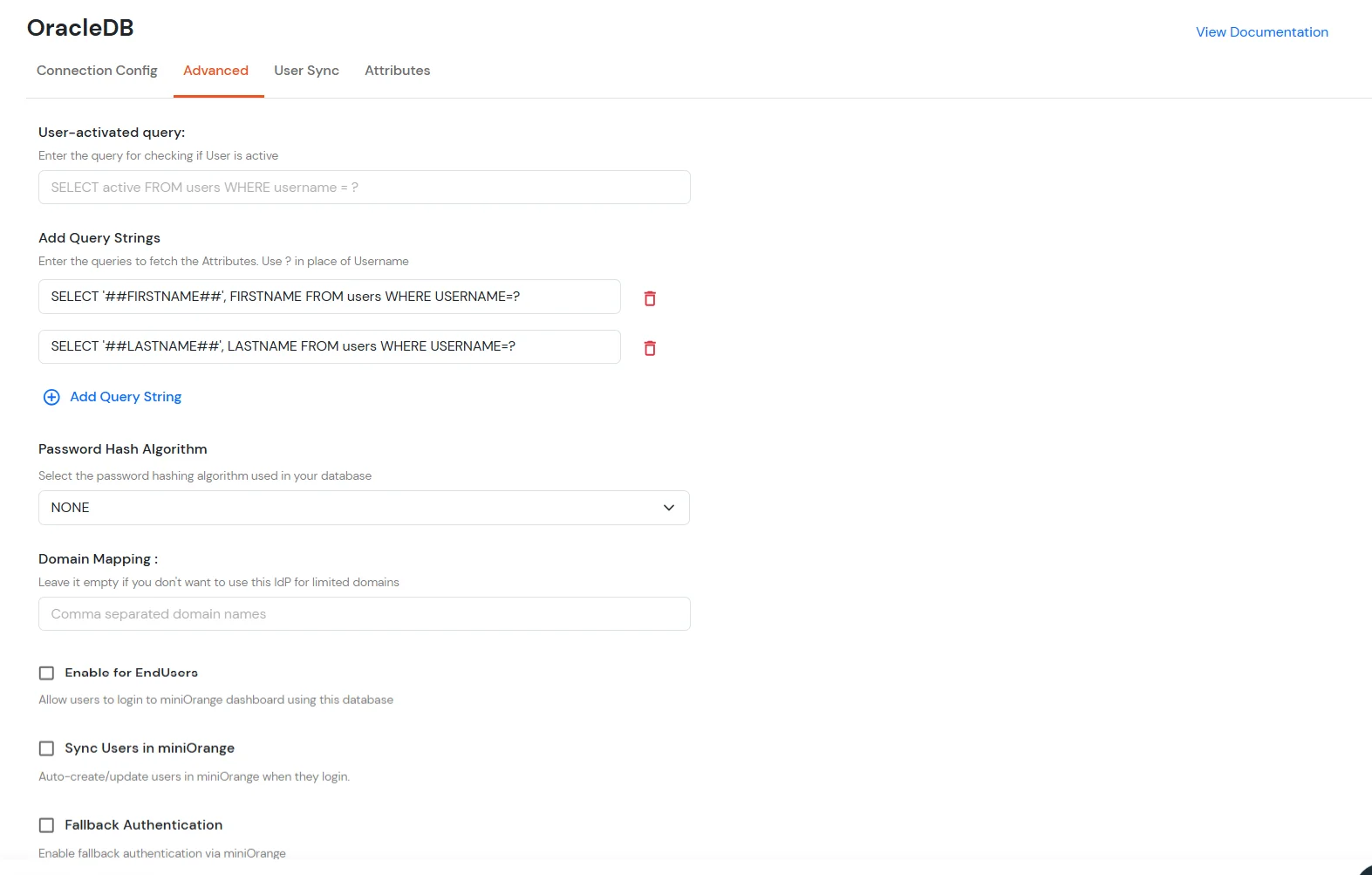Switch to the Connection Config tab
This screenshot has width=1372, height=875.
97,71
